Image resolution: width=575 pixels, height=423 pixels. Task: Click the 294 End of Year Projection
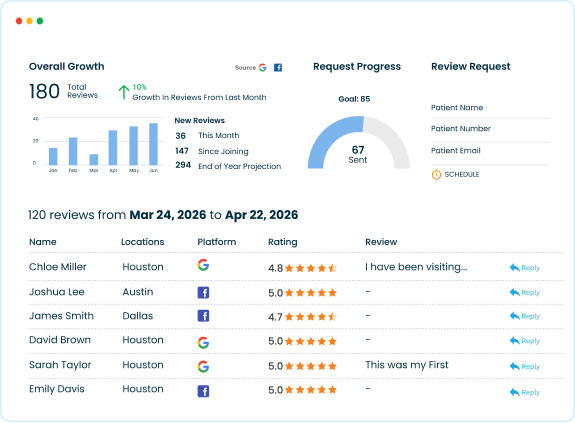pos(228,166)
